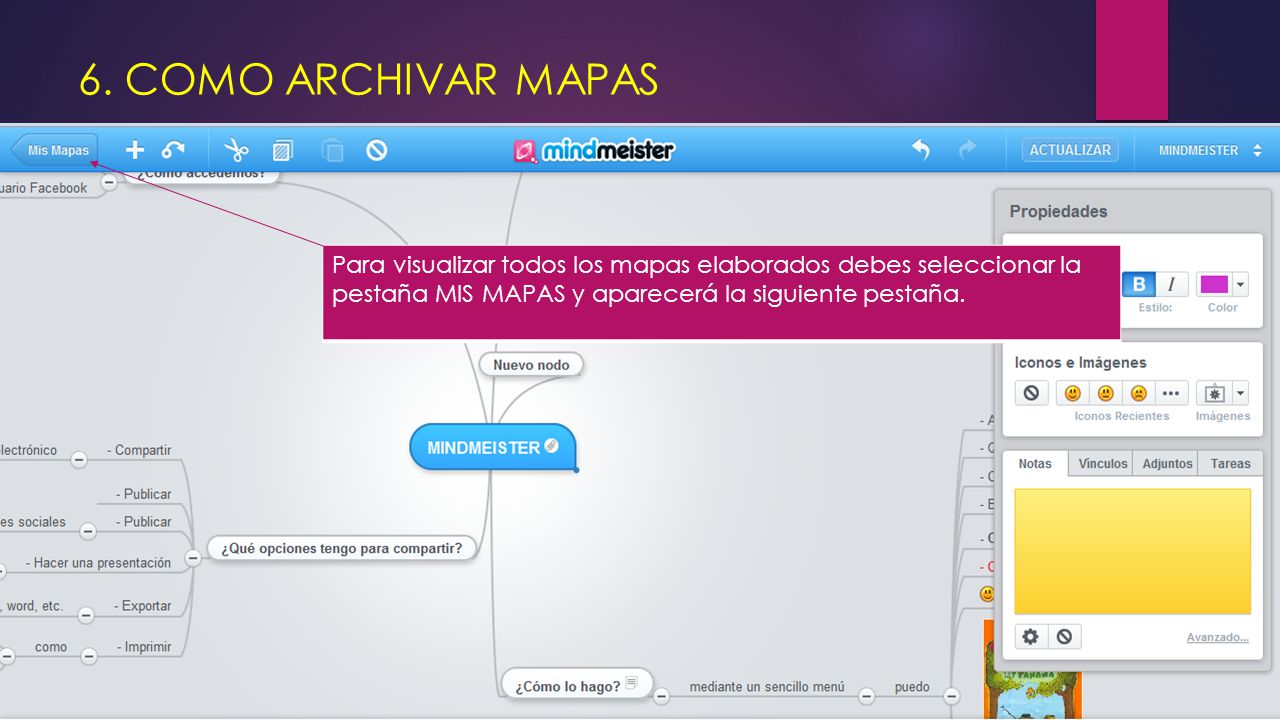Open more icons with the ellipsis button
Image resolution: width=1280 pixels, height=720 pixels.
coord(1172,393)
